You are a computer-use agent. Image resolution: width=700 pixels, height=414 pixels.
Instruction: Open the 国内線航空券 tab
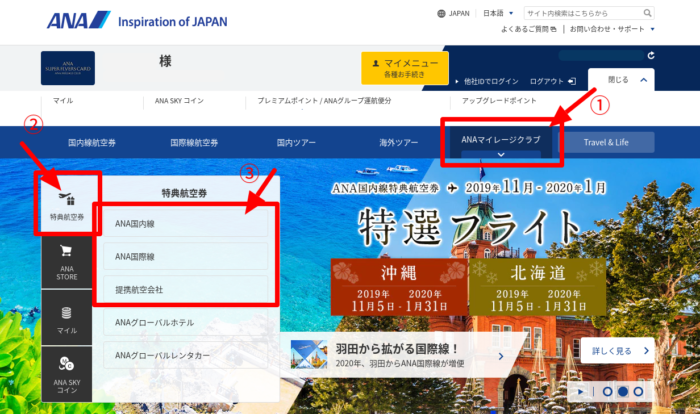(x=92, y=142)
